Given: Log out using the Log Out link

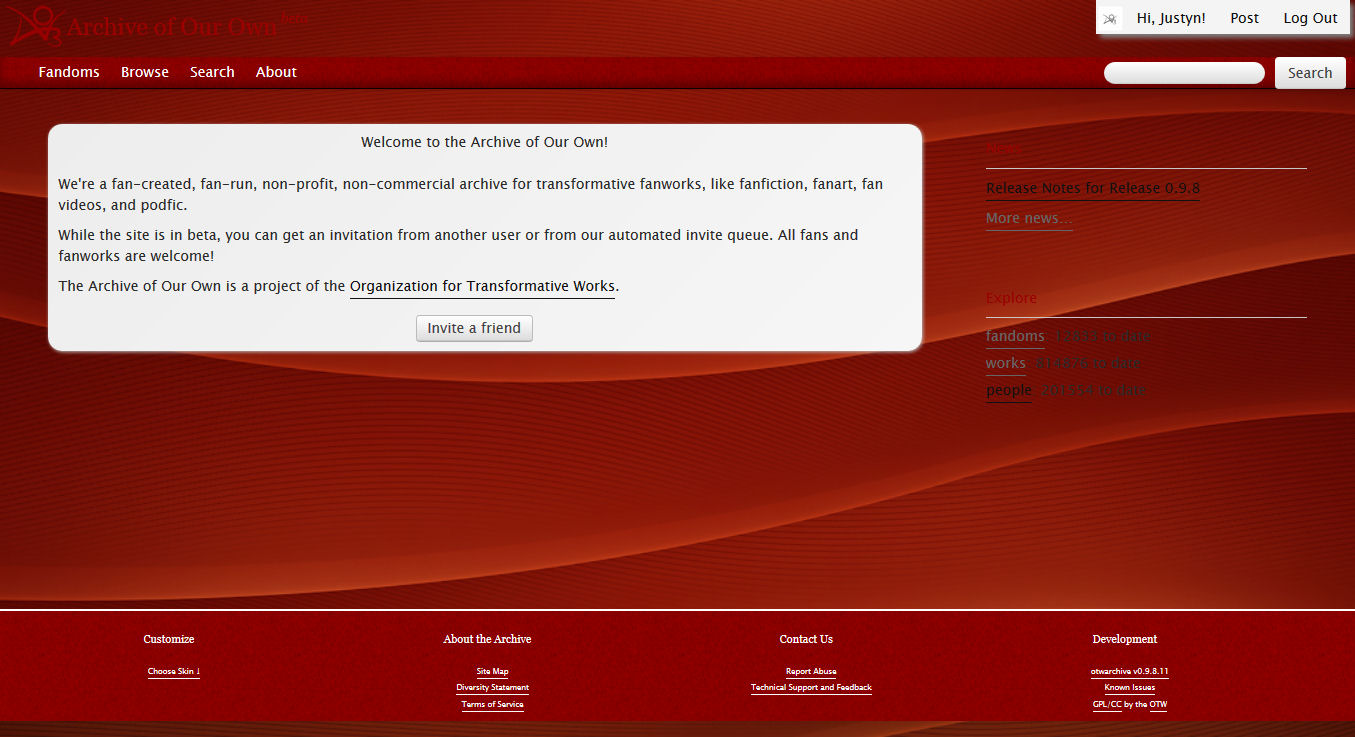Looking at the screenshot, I should pos(1310,18).
